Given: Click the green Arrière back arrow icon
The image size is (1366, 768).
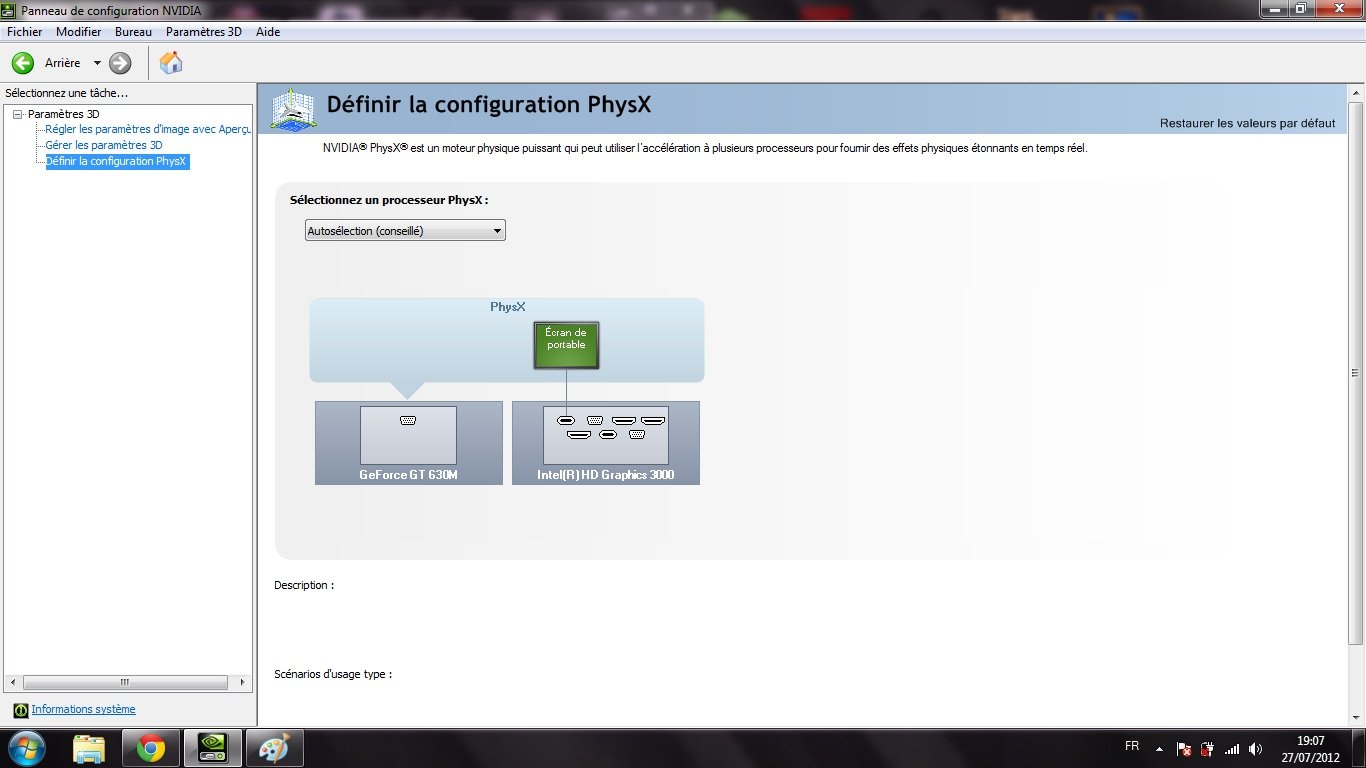Looking at the screenshot, I should pos(22,63).
